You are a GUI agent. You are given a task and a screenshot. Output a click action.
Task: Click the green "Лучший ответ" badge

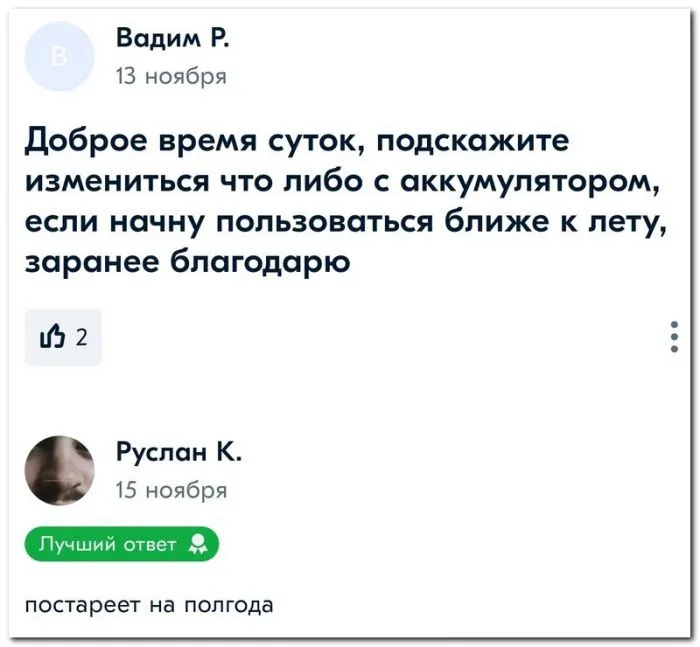121,545
